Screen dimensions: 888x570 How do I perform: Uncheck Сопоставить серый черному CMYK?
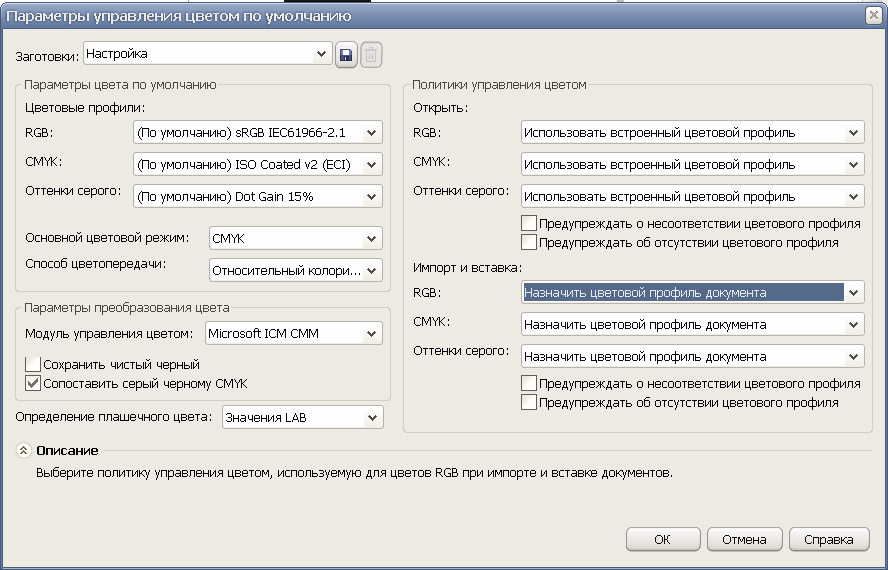[x=33, y=383]
